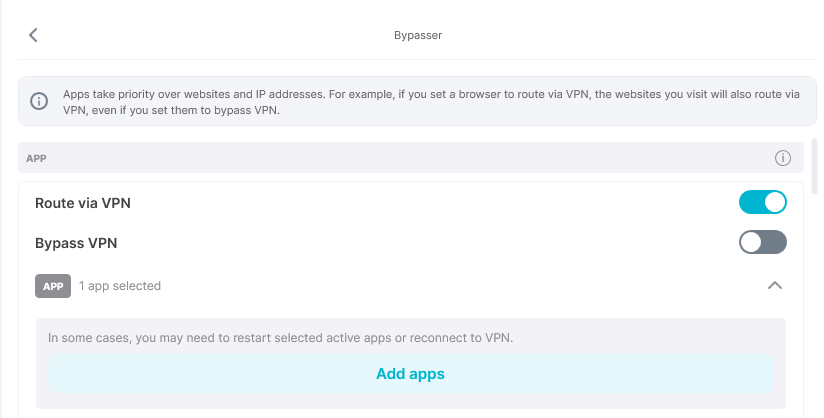
Task: Click the info icon in the priority banner
Action: tap(39, 102)
